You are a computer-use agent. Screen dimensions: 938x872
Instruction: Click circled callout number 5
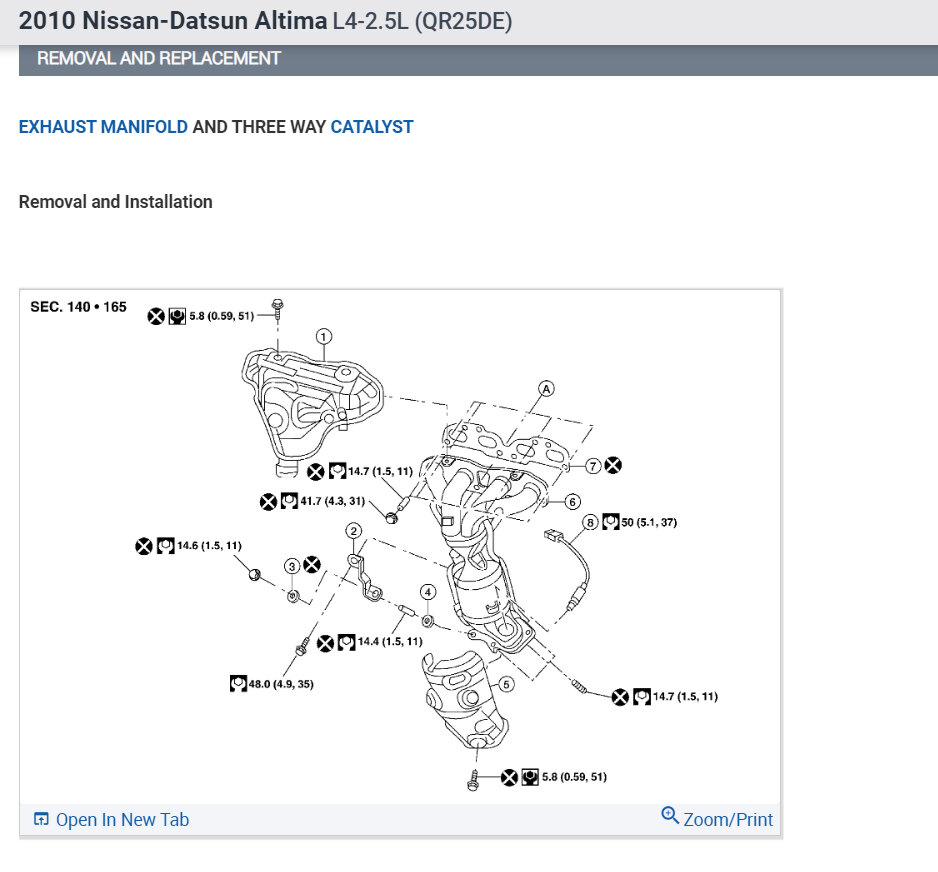point(506,684)
